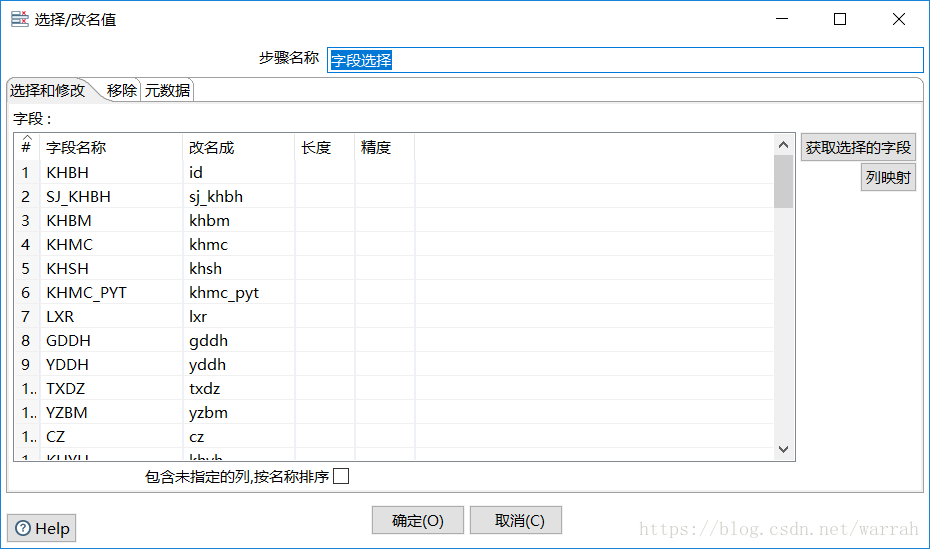The image size is (930, 549).
Task: Select field name cell KHMC
Action: tap(111, 244)
